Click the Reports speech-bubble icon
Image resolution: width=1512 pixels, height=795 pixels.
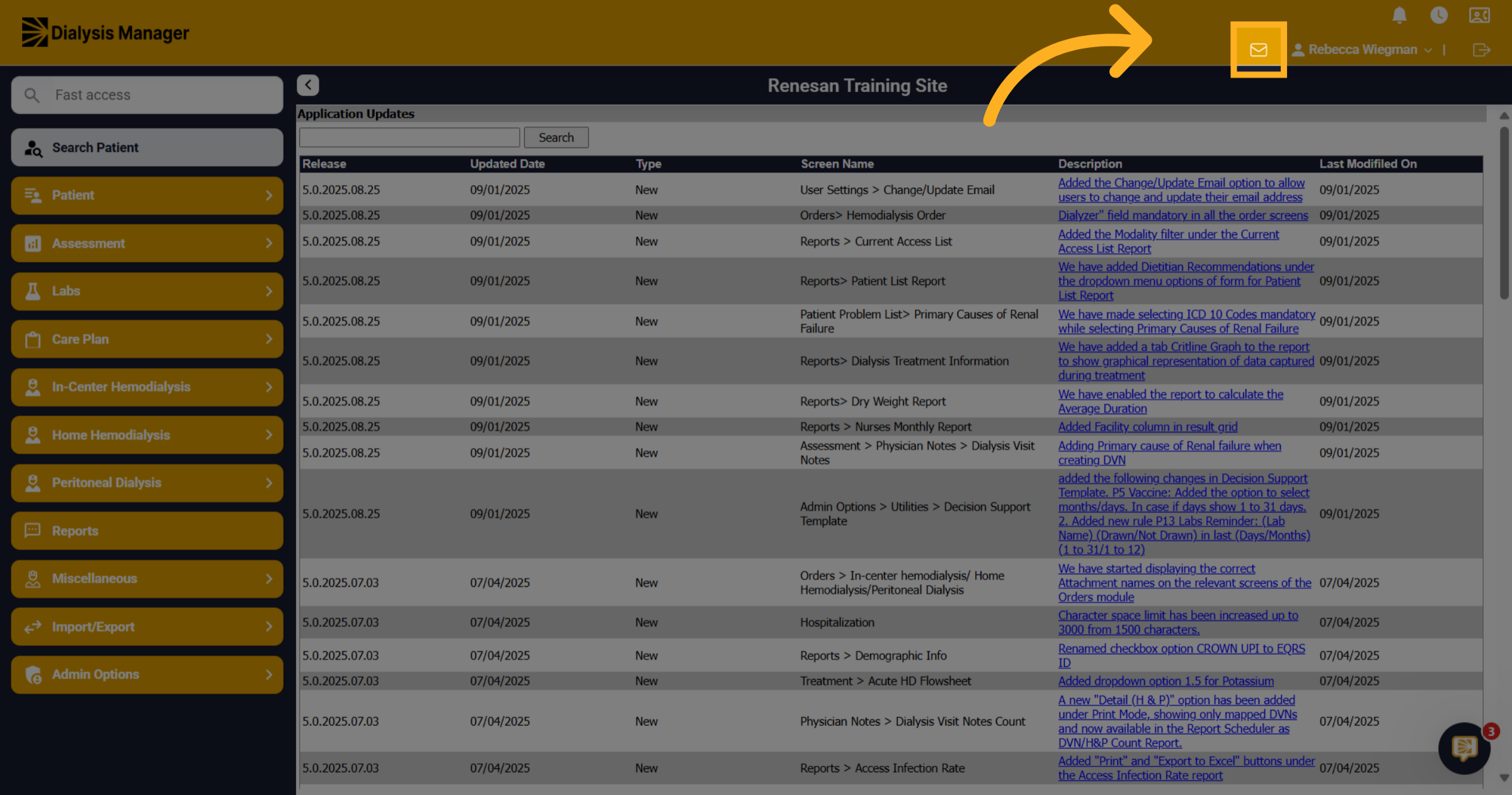[x=33, y=530]
